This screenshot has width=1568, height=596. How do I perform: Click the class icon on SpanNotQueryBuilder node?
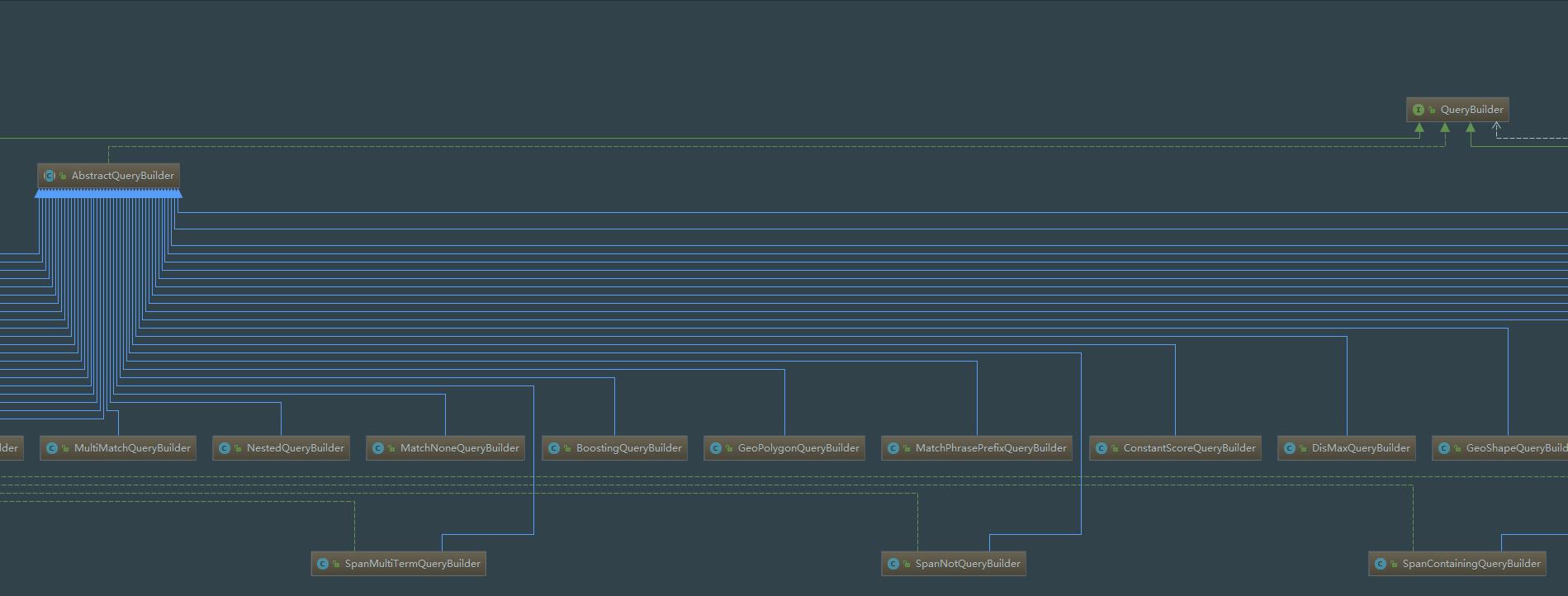(x=893, y=564)
